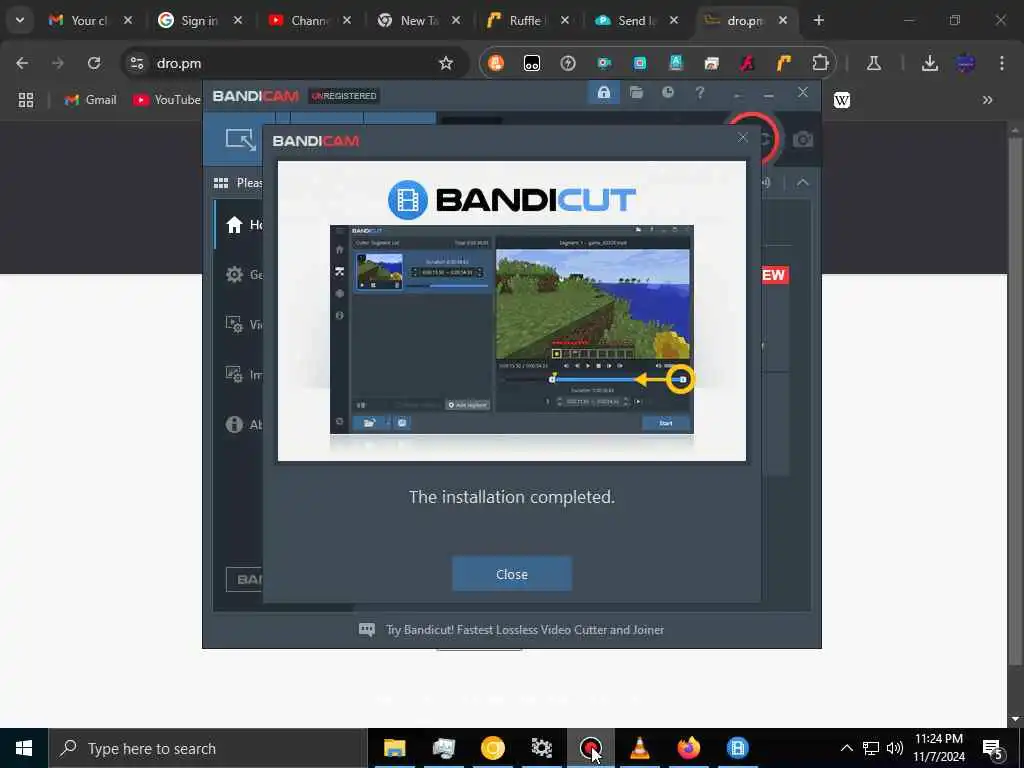Click the red Flash extension icon
The width and height of the screenshot is (1024, 768).
[x=748, y=63]
